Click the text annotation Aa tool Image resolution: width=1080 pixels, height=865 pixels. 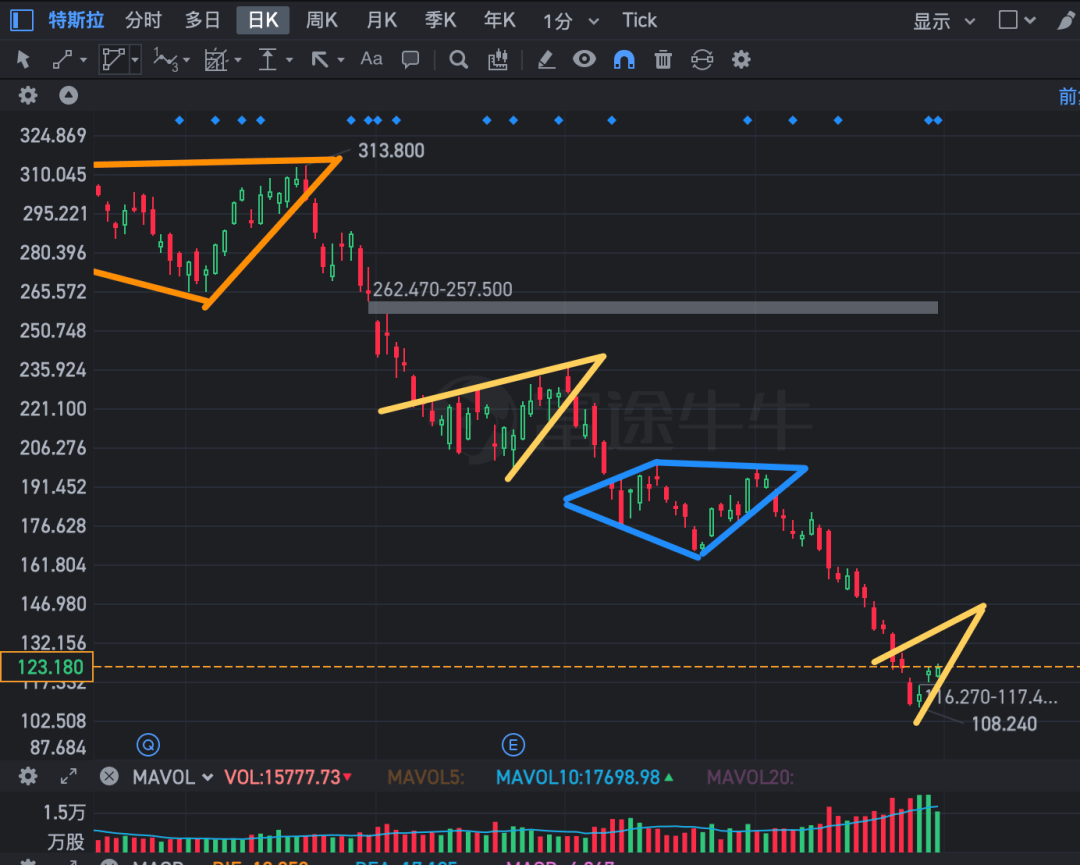tap(371, 59)
